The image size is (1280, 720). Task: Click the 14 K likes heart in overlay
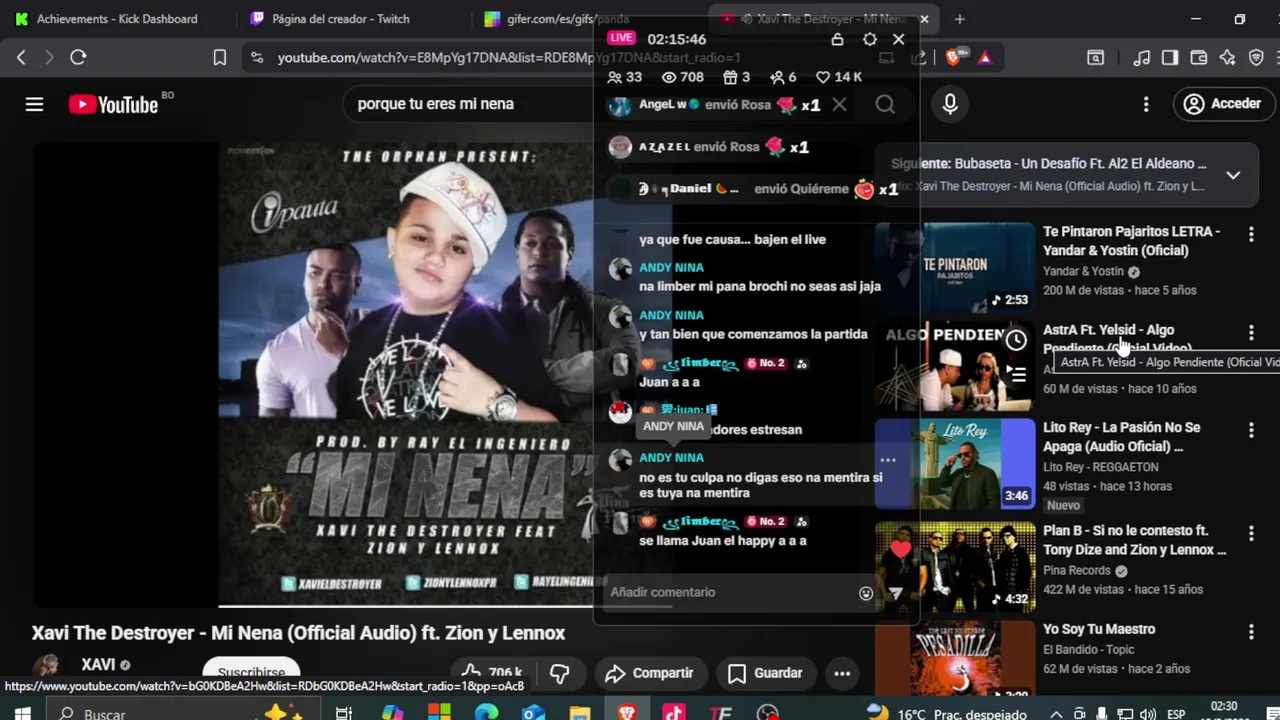click(x=839, y=77)
